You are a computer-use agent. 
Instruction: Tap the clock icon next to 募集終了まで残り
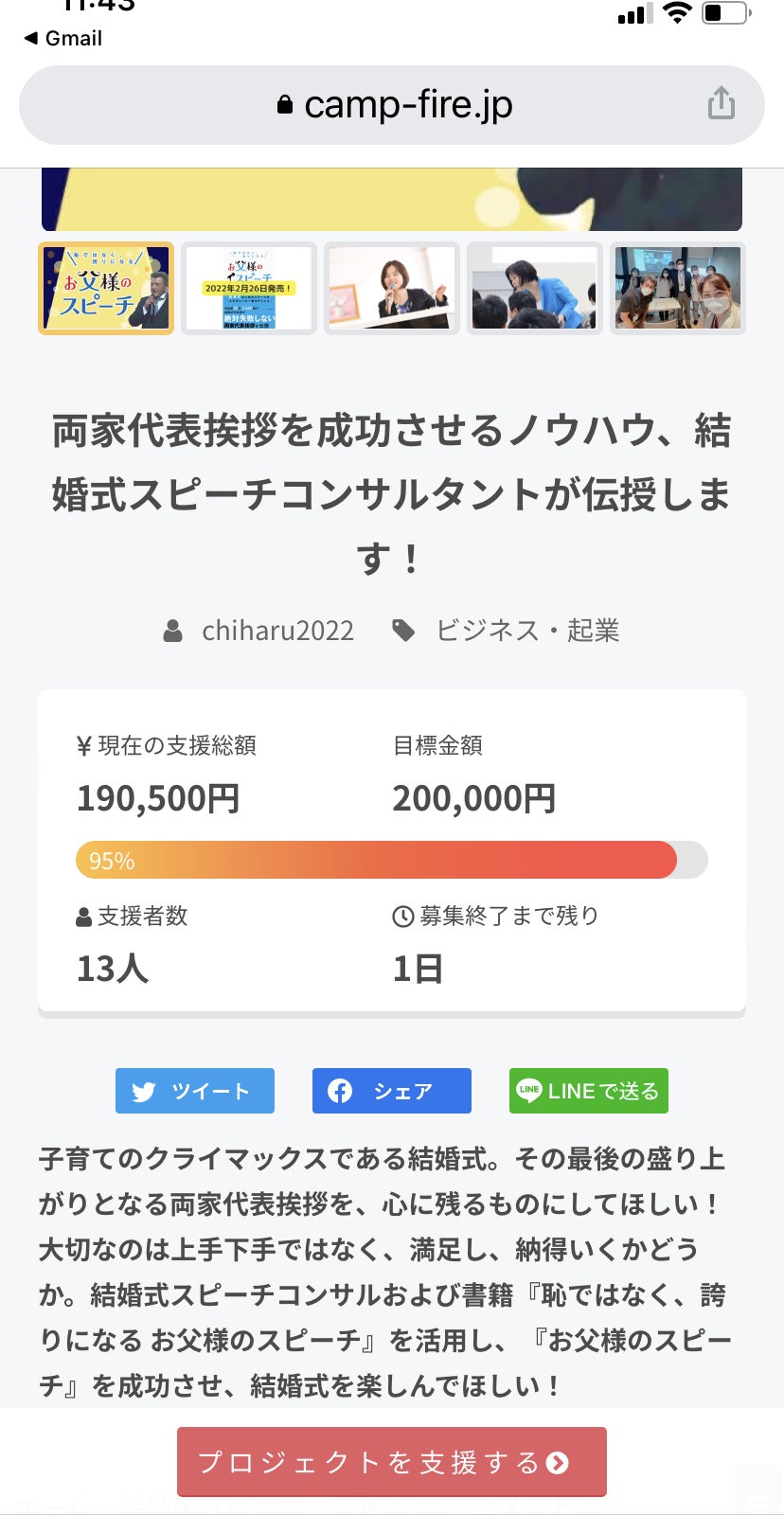point(402,916)
